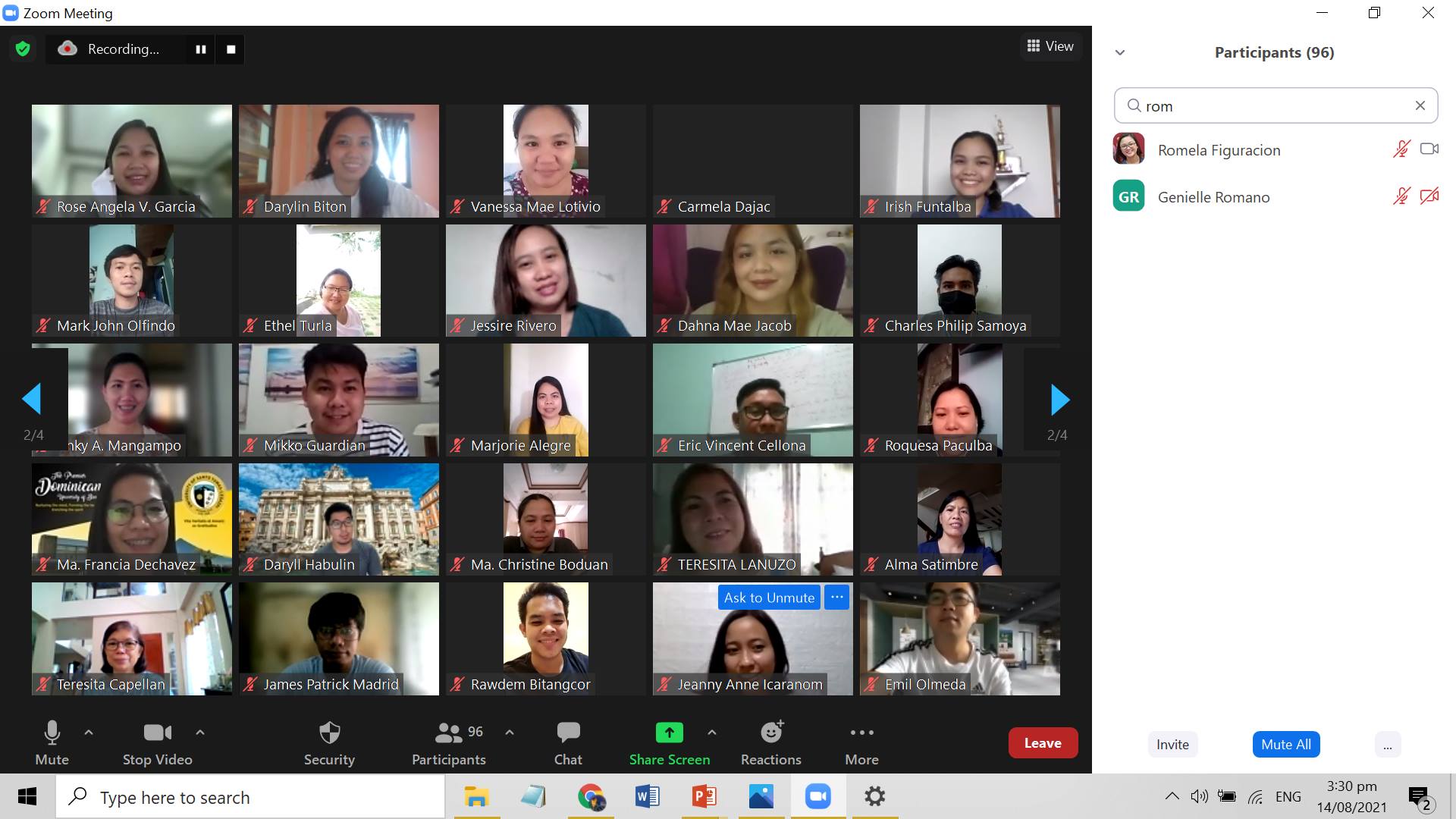Open the View layout menu

[x=1050, y=46]
